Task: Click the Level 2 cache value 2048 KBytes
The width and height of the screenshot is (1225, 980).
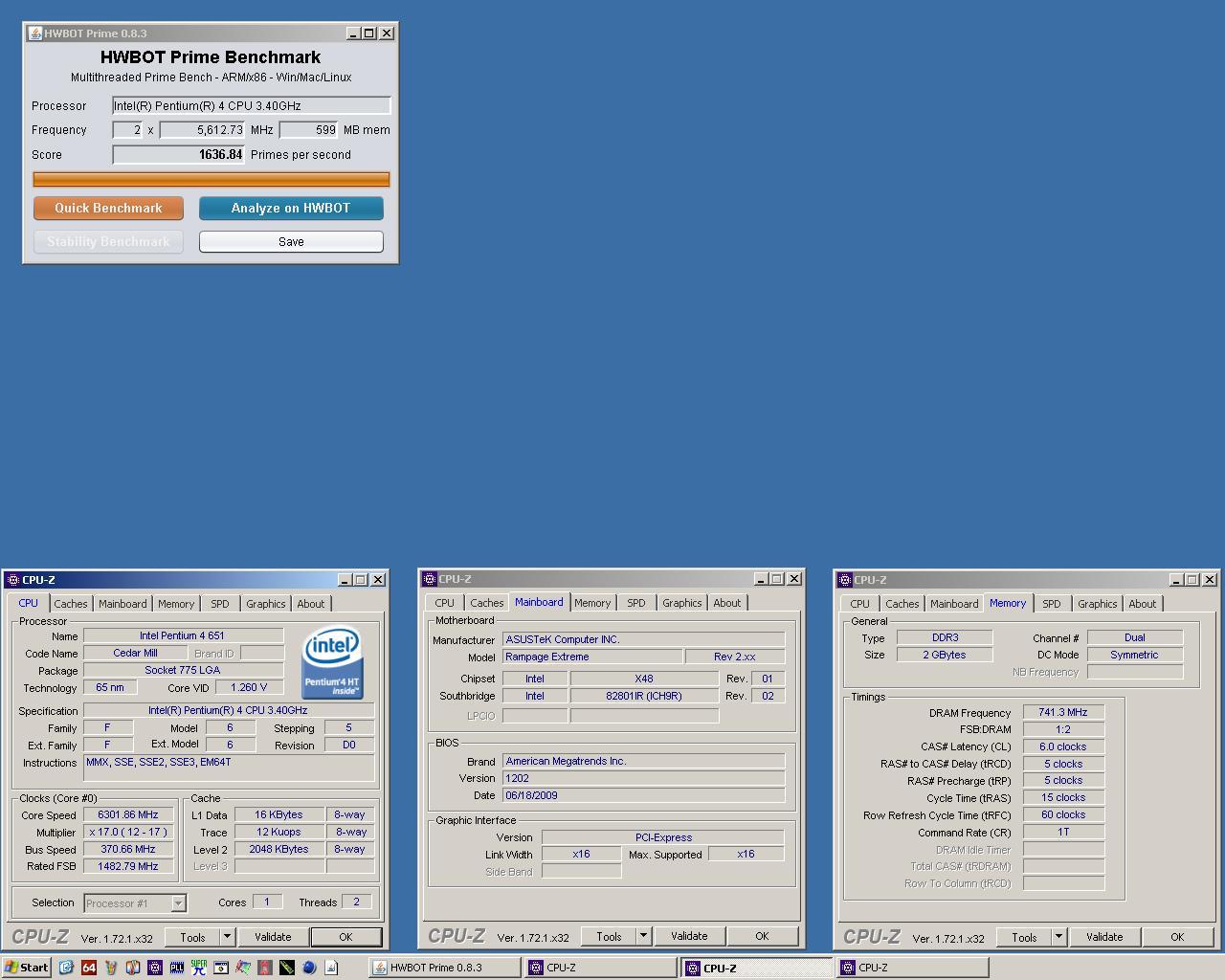Action: (x=278, y=849)
